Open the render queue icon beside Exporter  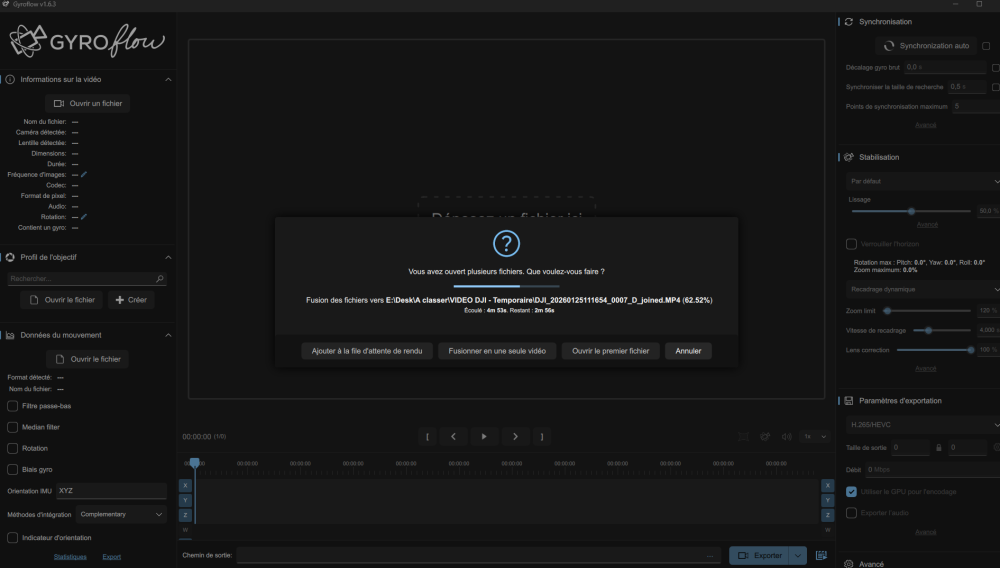821,555
